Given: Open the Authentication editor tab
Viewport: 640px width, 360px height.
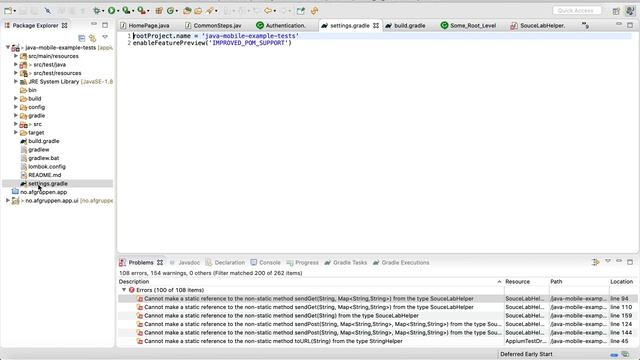Looking at the screenshot, I should 281,25.
